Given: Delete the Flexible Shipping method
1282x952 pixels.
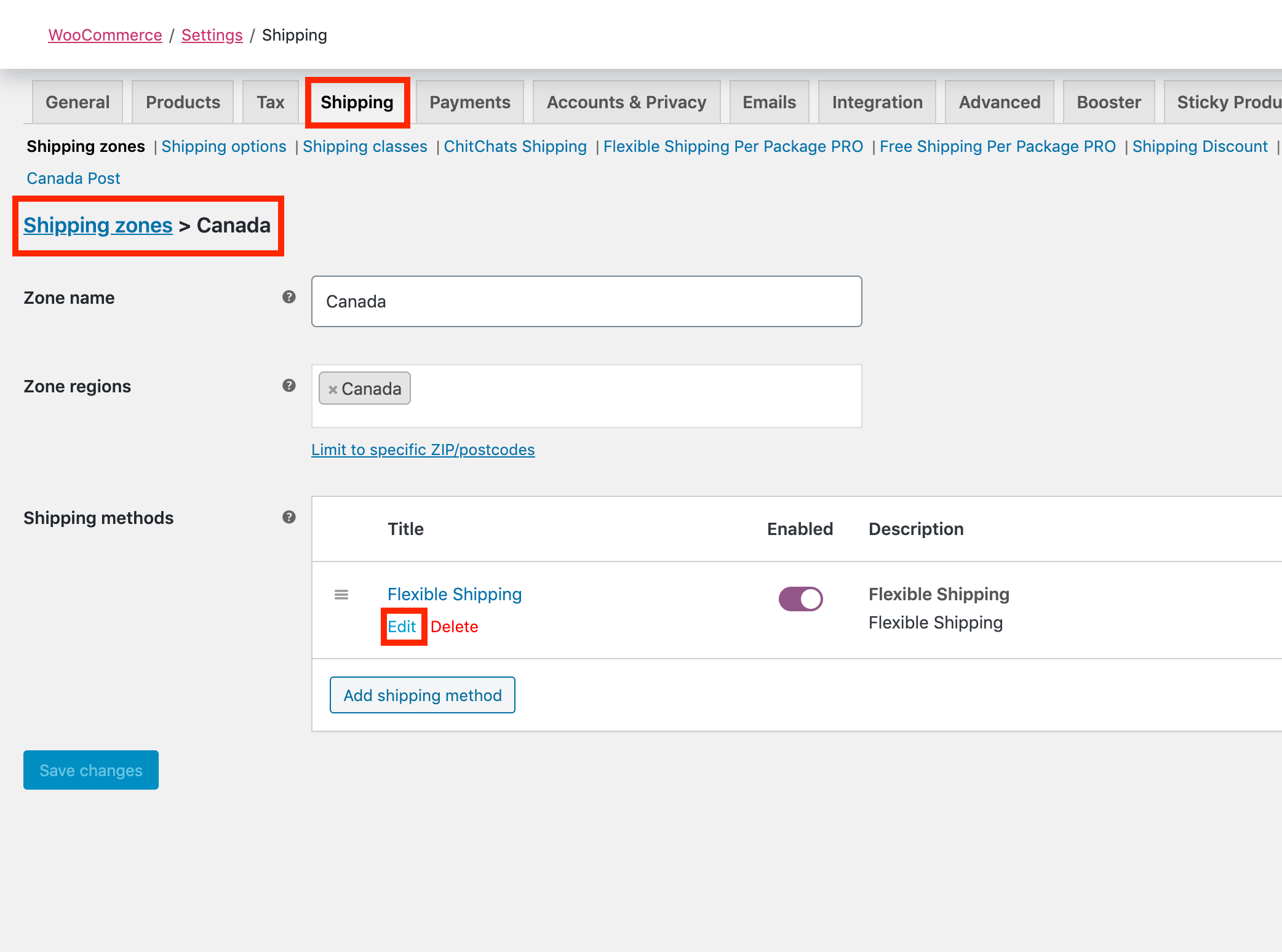Looking at the screenshot, I should (454, 627).
